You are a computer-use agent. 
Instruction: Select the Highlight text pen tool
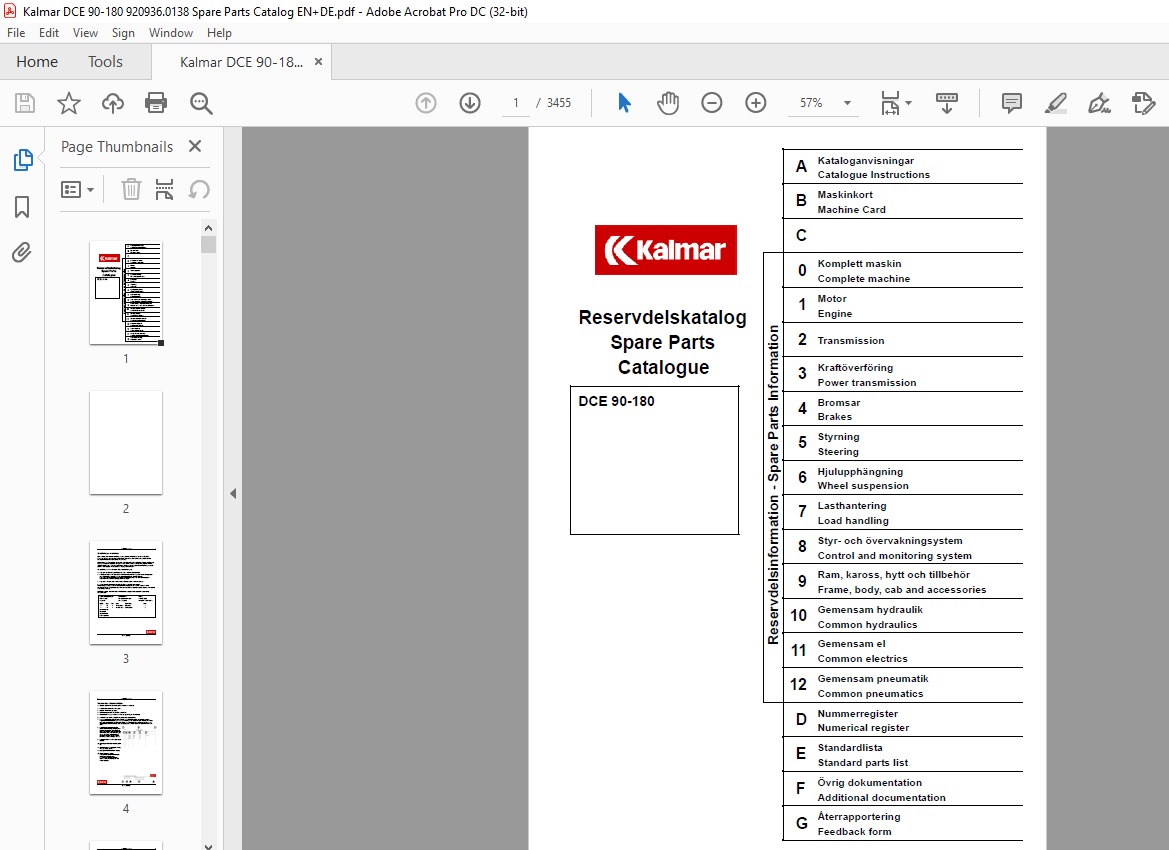pyautogui.click(x=1056, y=103)
